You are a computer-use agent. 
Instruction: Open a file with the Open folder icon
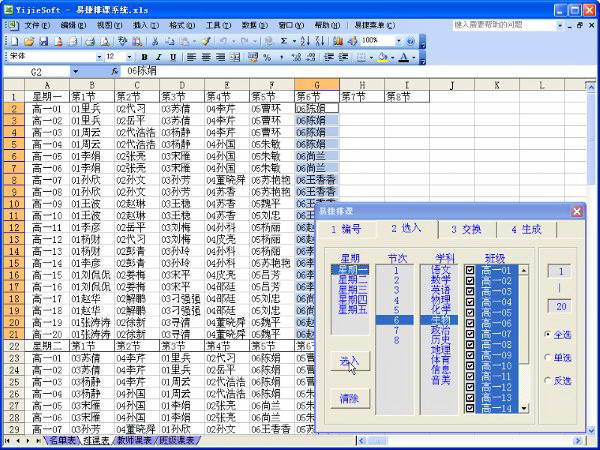(30, 41)
